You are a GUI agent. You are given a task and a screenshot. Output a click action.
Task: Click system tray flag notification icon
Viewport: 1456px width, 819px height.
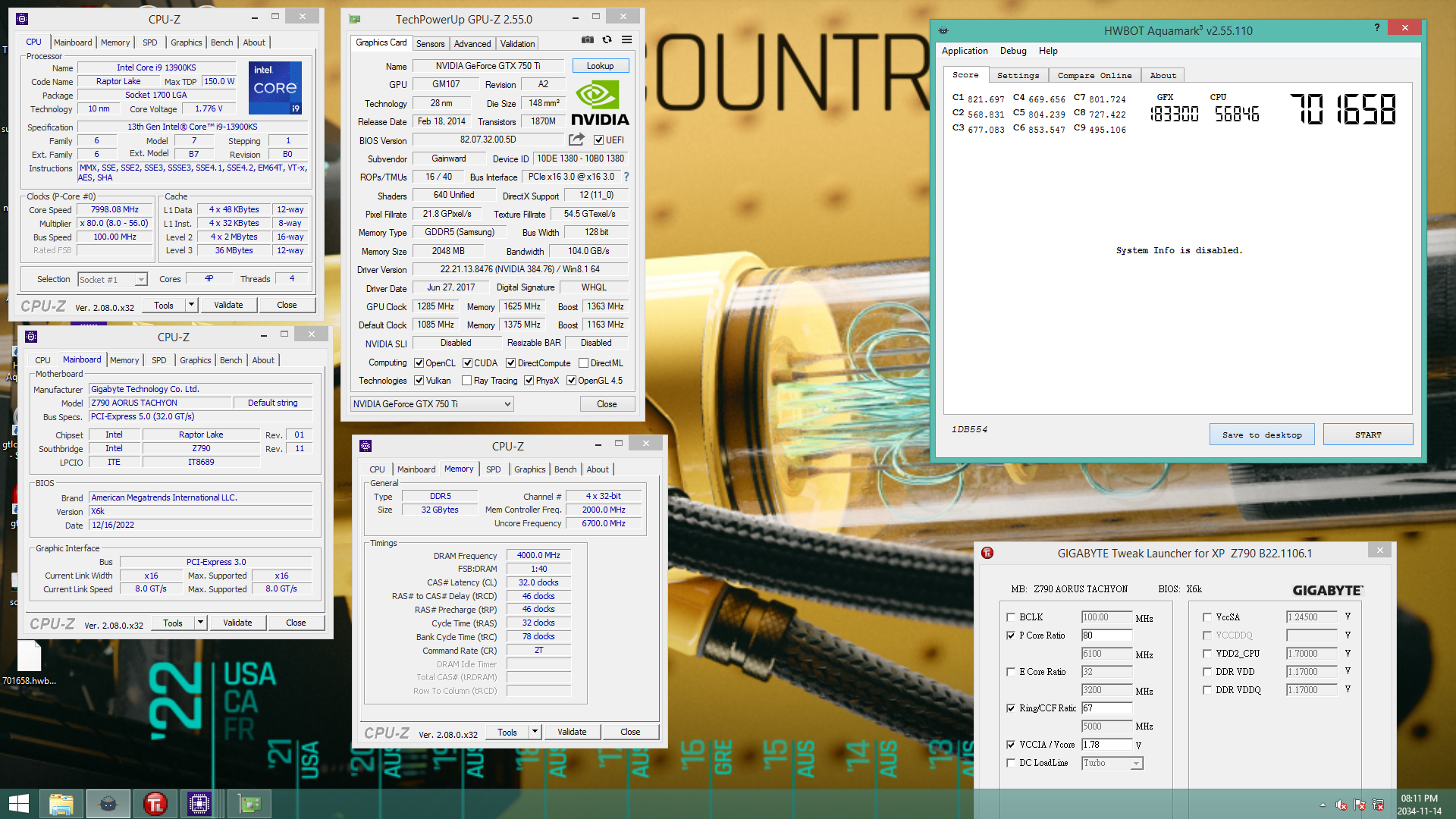[1360, 805]
